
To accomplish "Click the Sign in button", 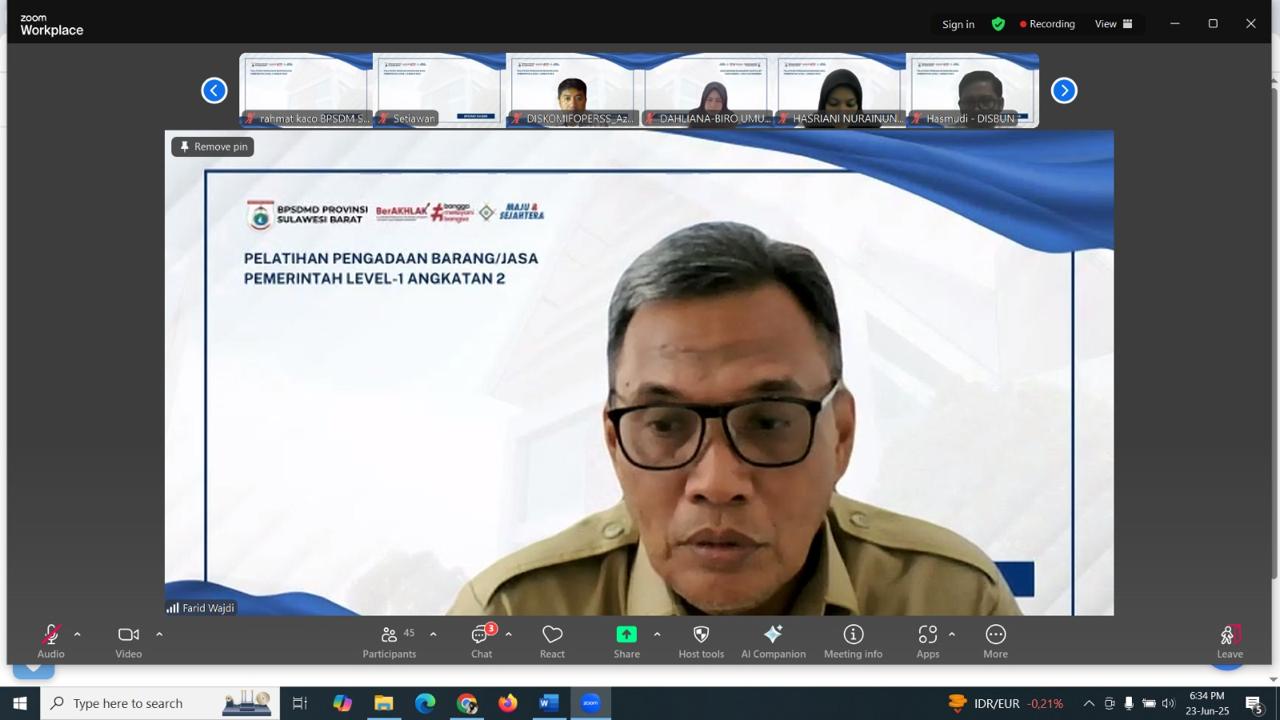I will pos(958,24).
